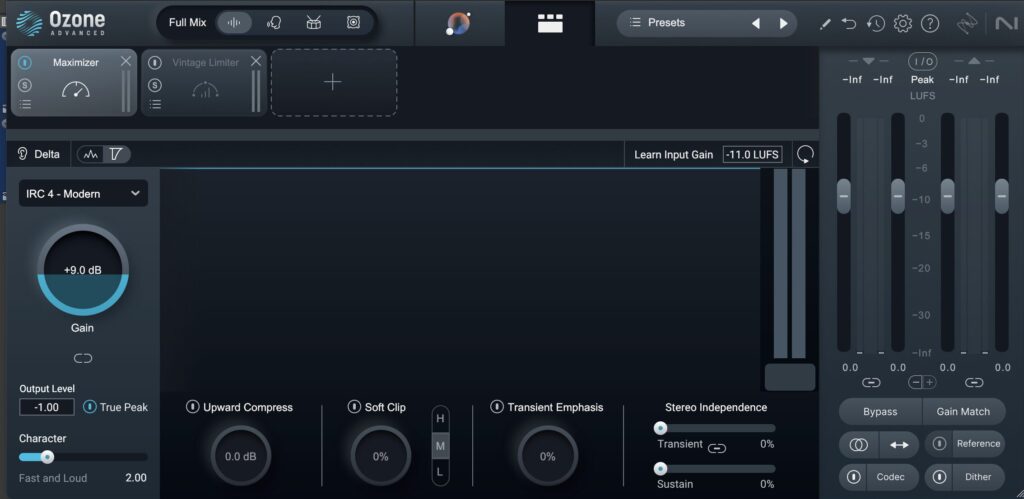Select the drums target icon
This screenshot has width=1024, height=499.
[x=313, y=22]
